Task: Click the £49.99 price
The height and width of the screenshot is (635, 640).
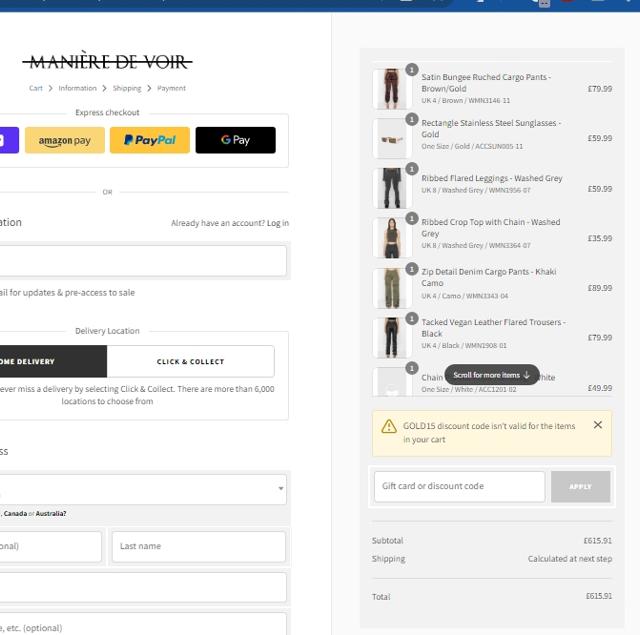Action: tap(600, 388)
